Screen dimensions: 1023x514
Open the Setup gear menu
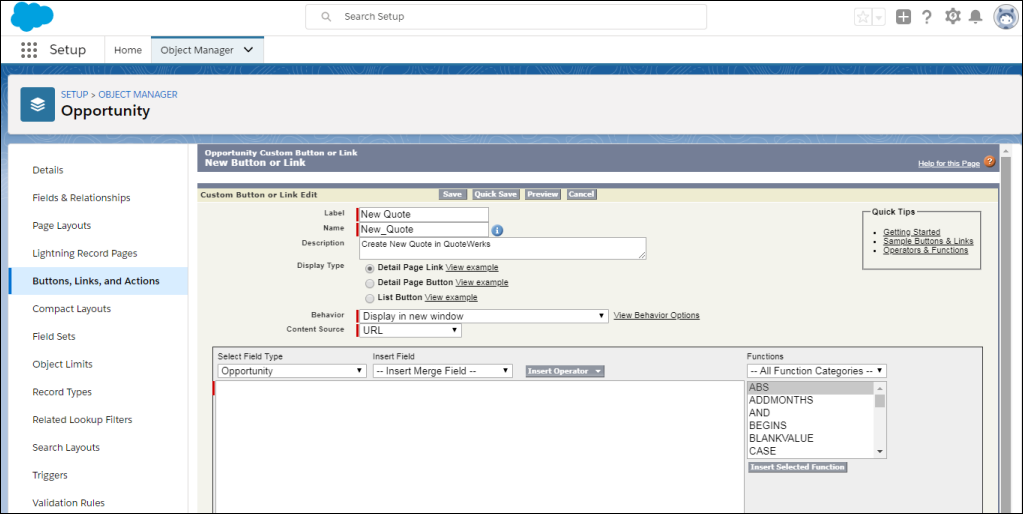tap(952, 17)
